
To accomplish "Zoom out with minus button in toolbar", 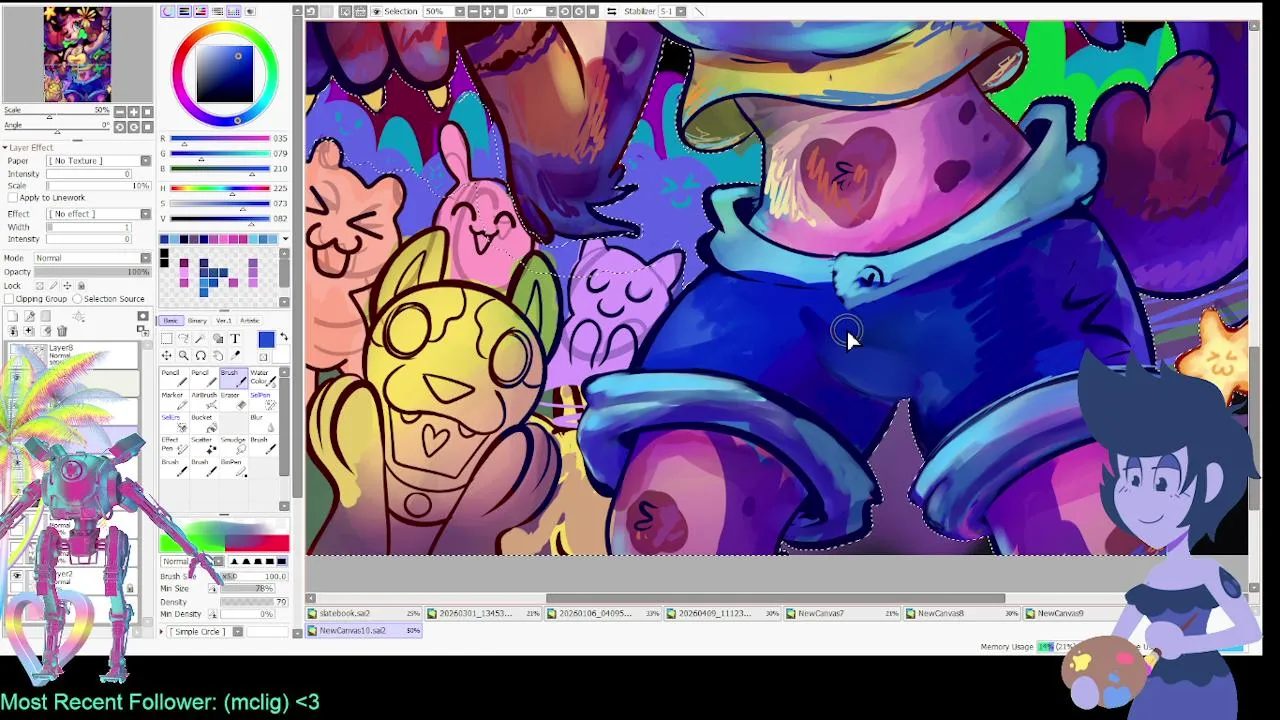I will tap(474, 11).
